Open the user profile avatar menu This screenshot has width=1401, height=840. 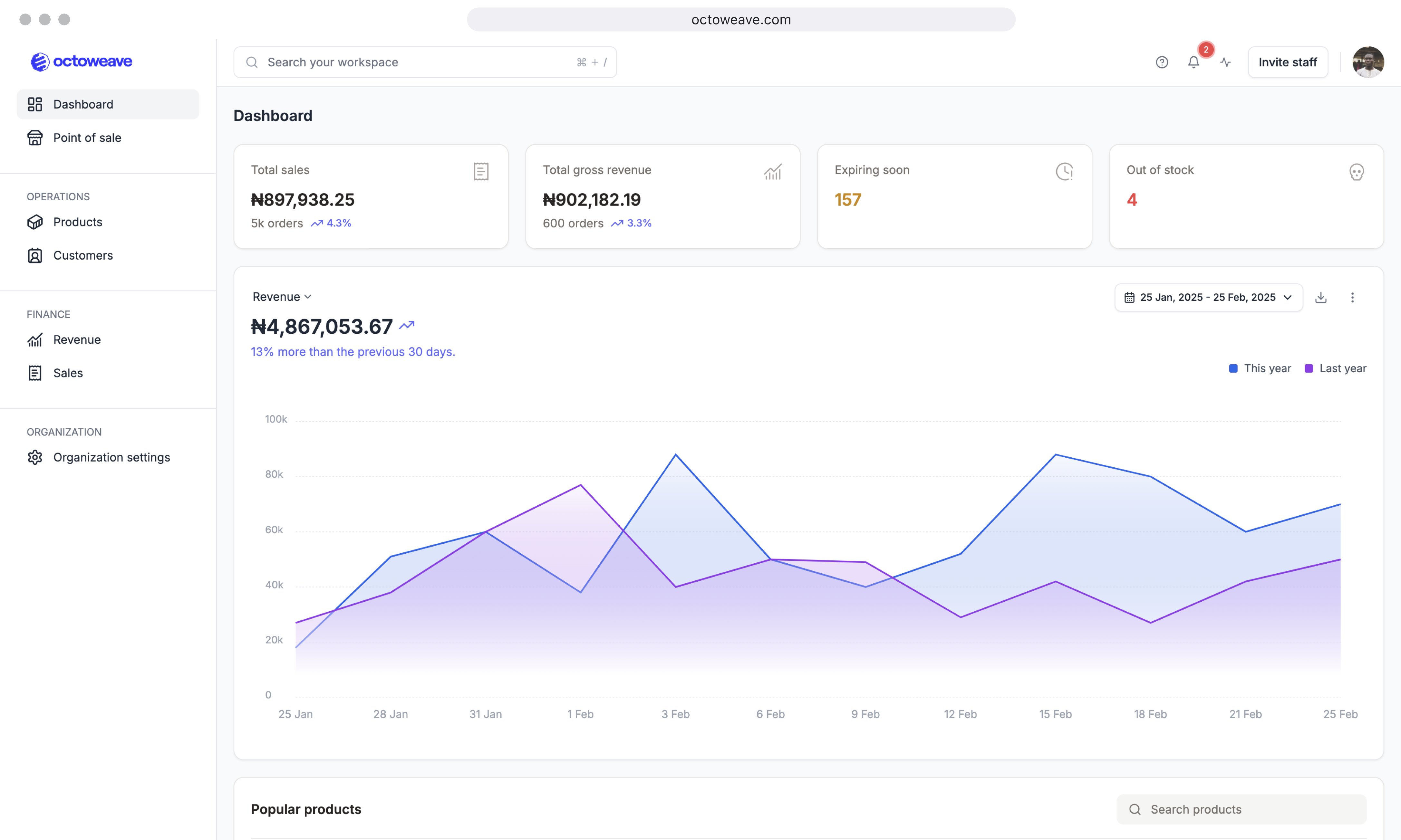[1367, 62]
